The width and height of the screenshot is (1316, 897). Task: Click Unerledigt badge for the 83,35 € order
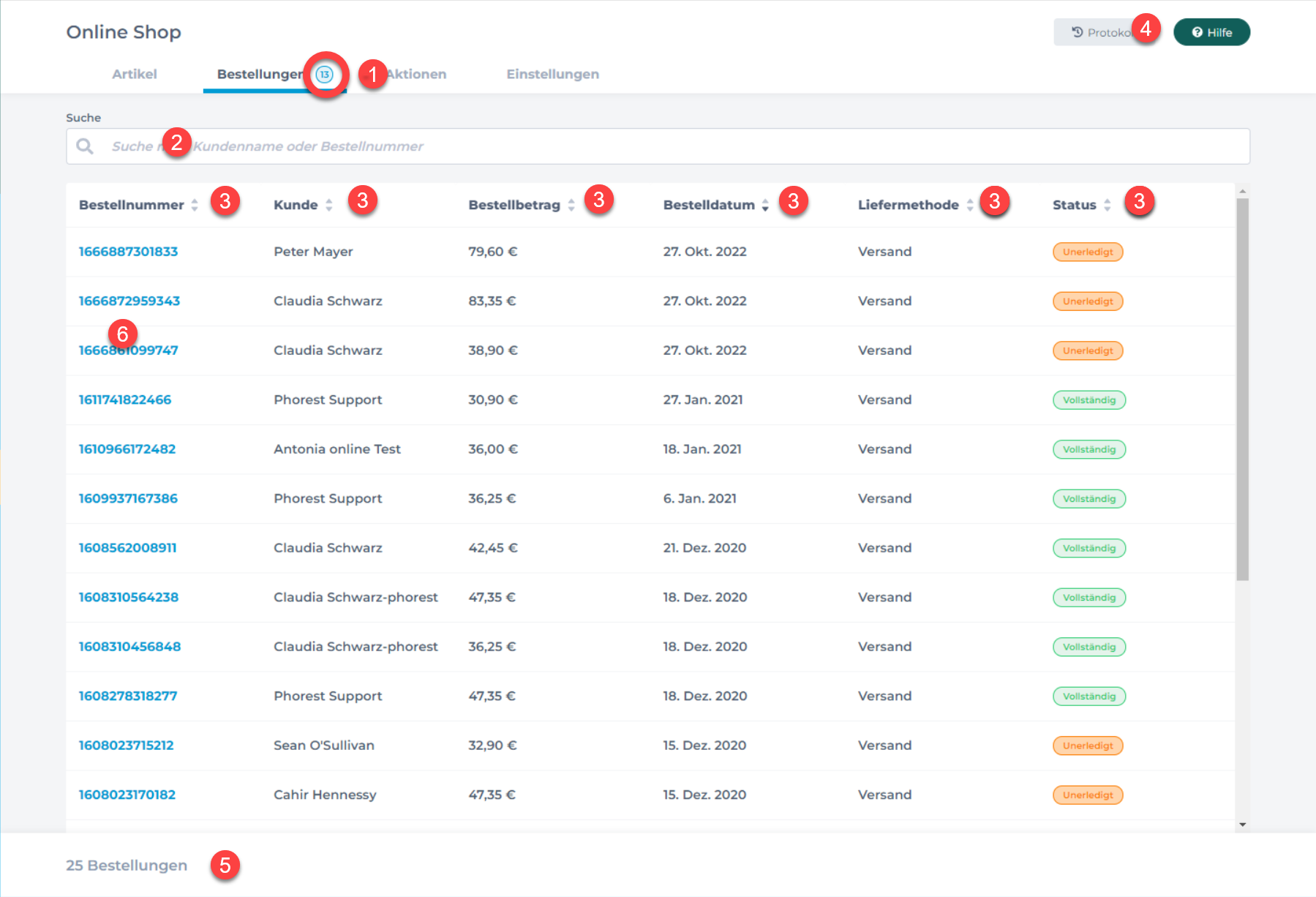(1088, 301)
